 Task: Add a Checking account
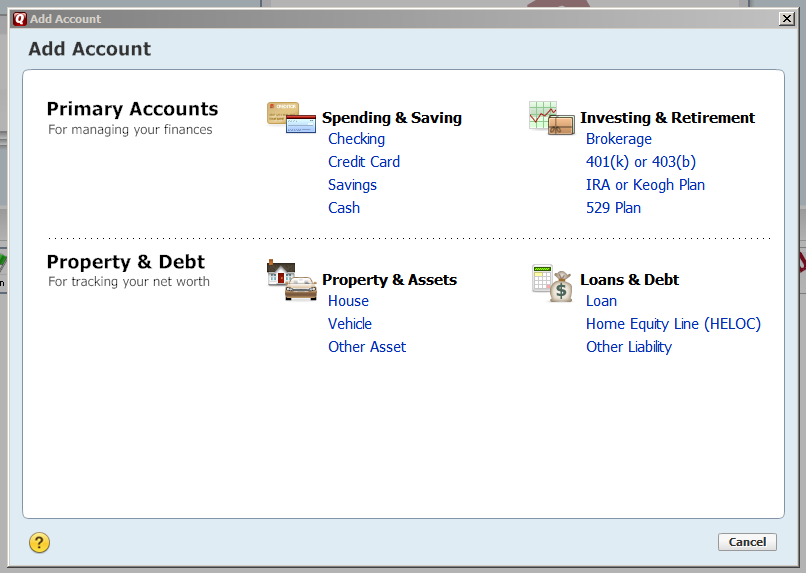coord(356,139)
